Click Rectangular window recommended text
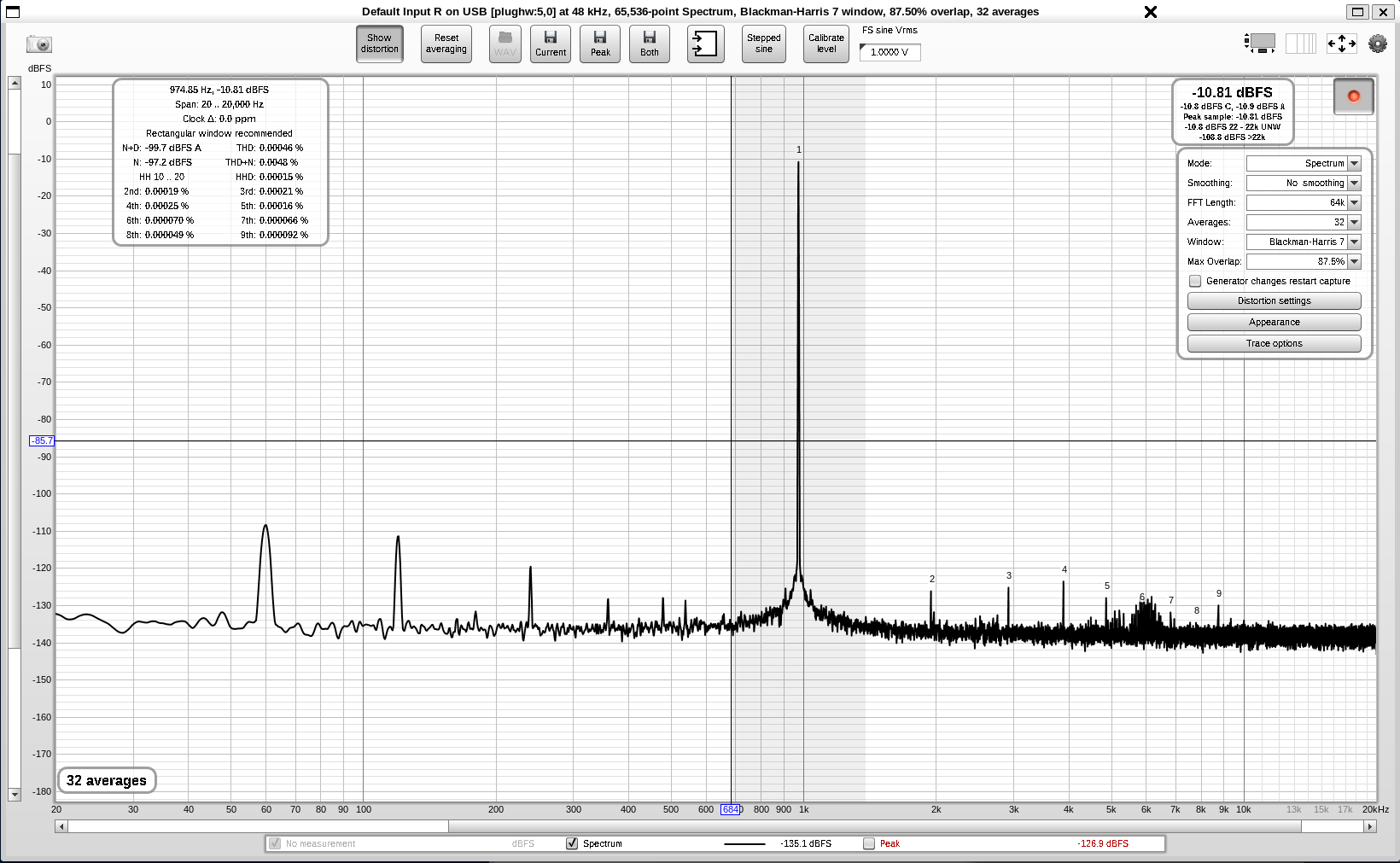Screen dimensions: 1400x863 click(x=219, y=133)
